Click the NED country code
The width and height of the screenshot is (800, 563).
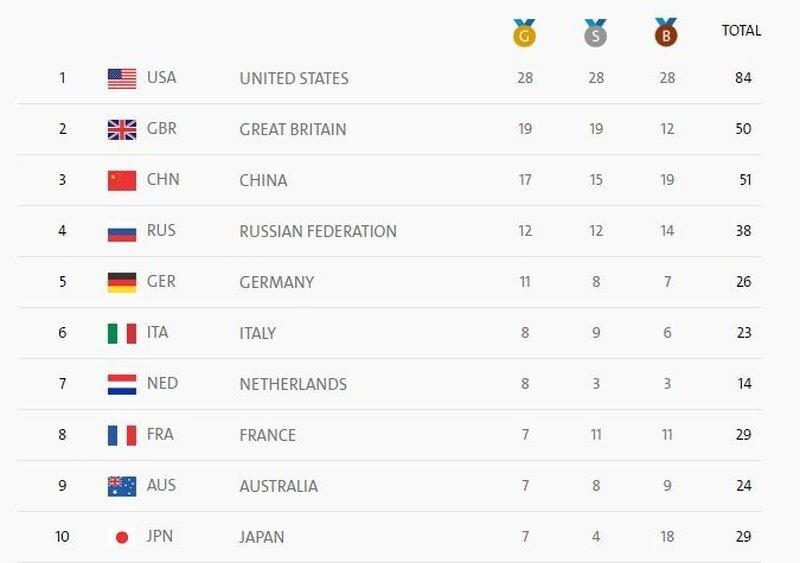point(162,384)
